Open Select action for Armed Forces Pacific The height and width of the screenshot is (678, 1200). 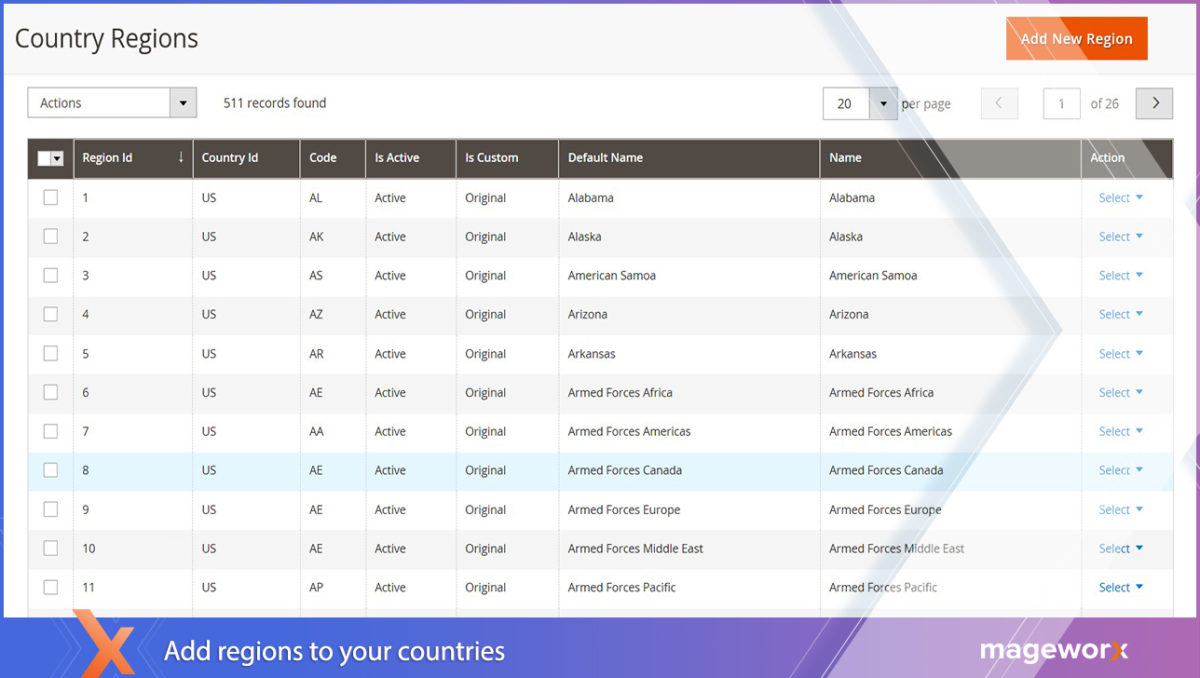(1120, 588)
